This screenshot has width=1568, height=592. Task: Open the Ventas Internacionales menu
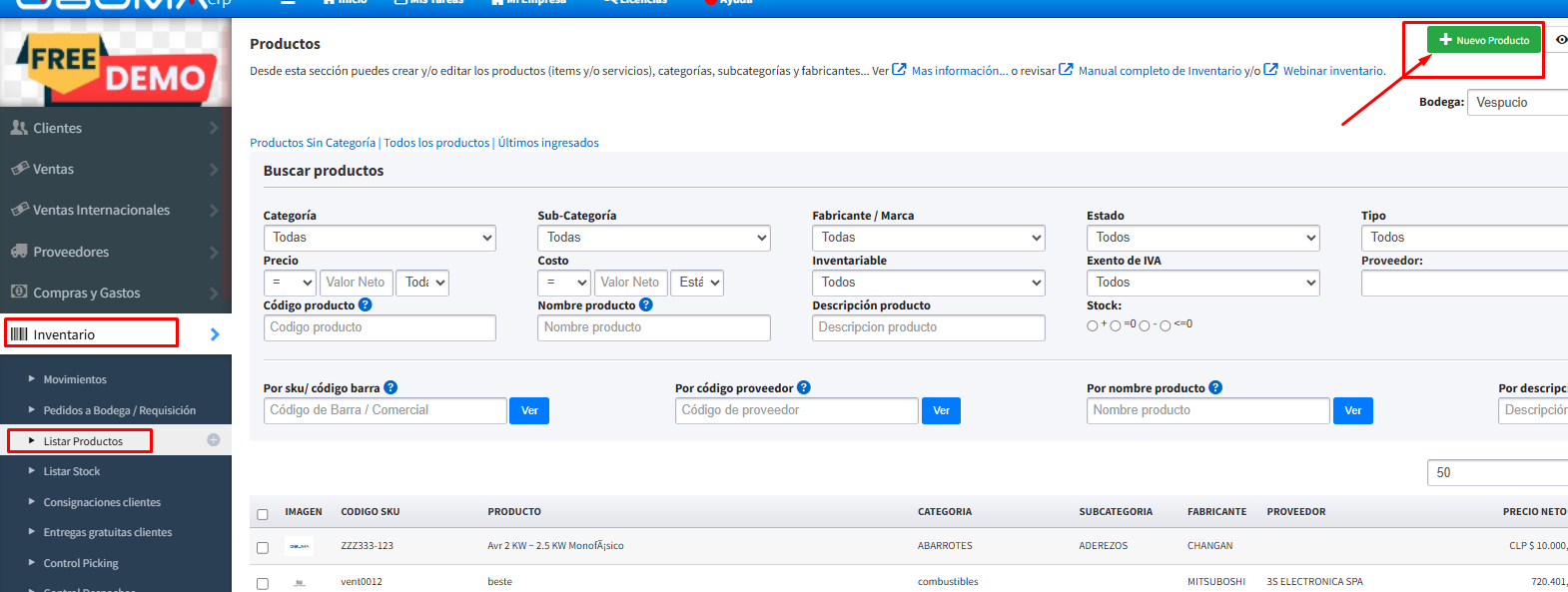coord(101,210)
